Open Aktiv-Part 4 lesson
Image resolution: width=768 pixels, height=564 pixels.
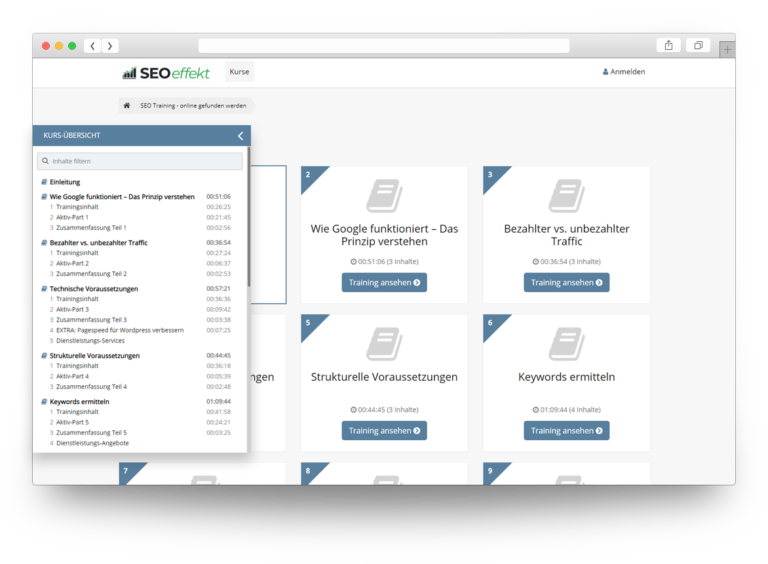click(72, 376)
